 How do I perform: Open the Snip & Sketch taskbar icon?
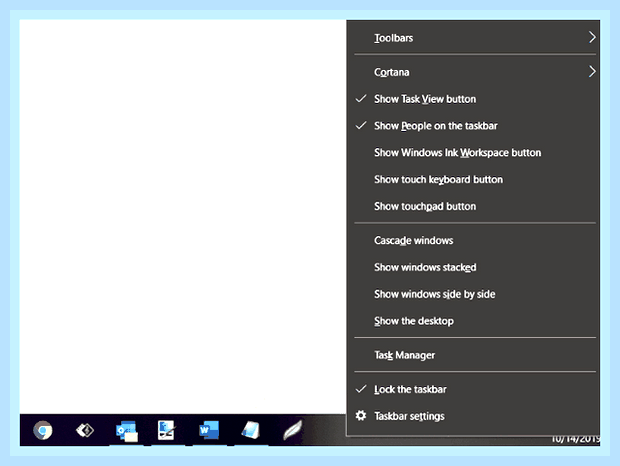[x=166, y=430]
